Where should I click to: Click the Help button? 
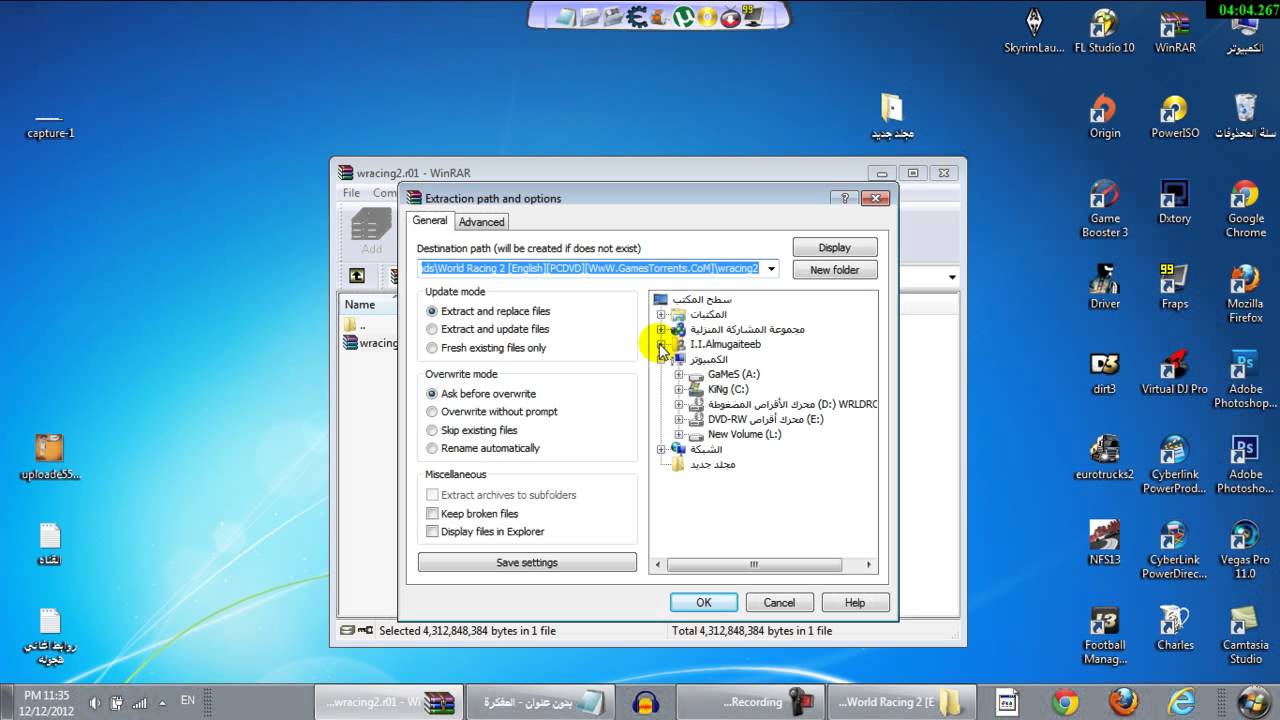point(855,602)
